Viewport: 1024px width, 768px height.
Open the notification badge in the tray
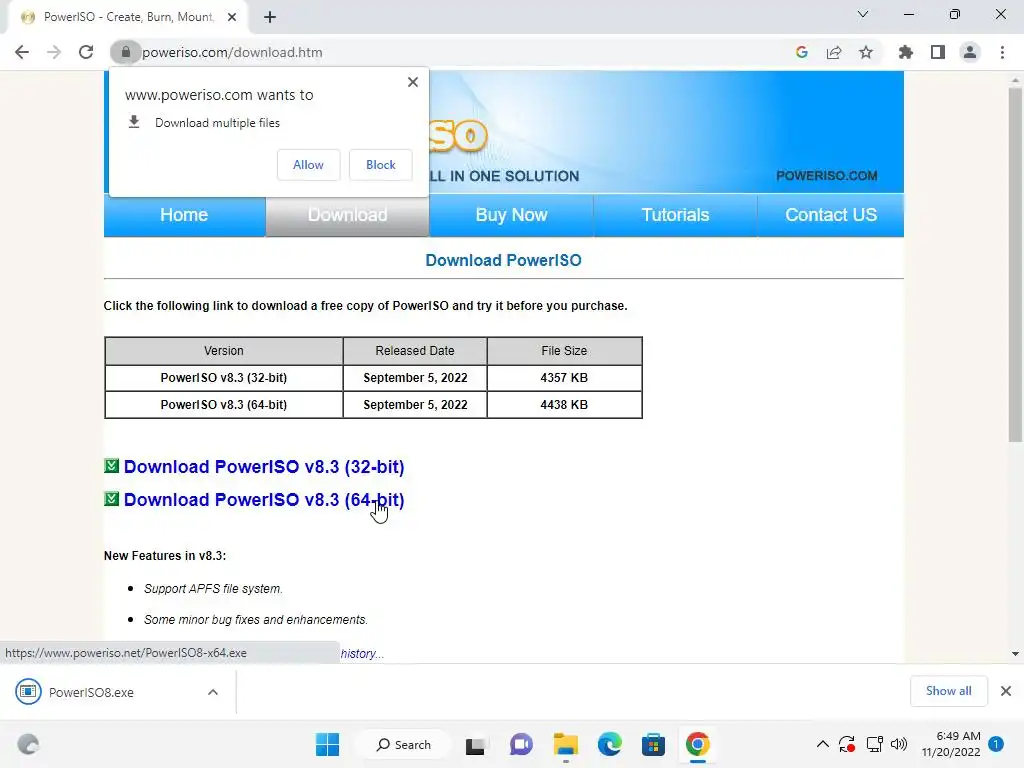pyautogui.click(x=996, y=744)
